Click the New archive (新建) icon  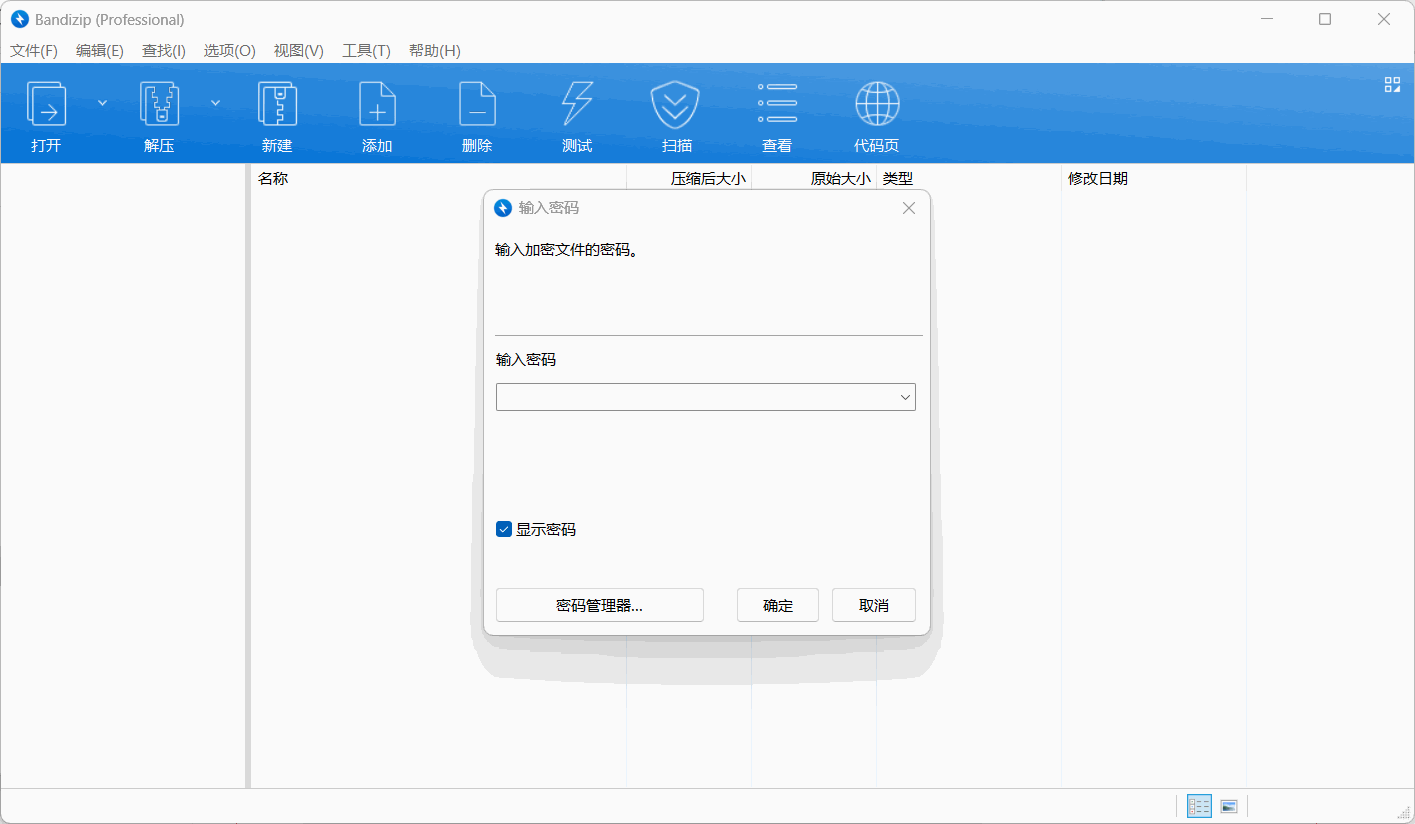coord(277,105)
